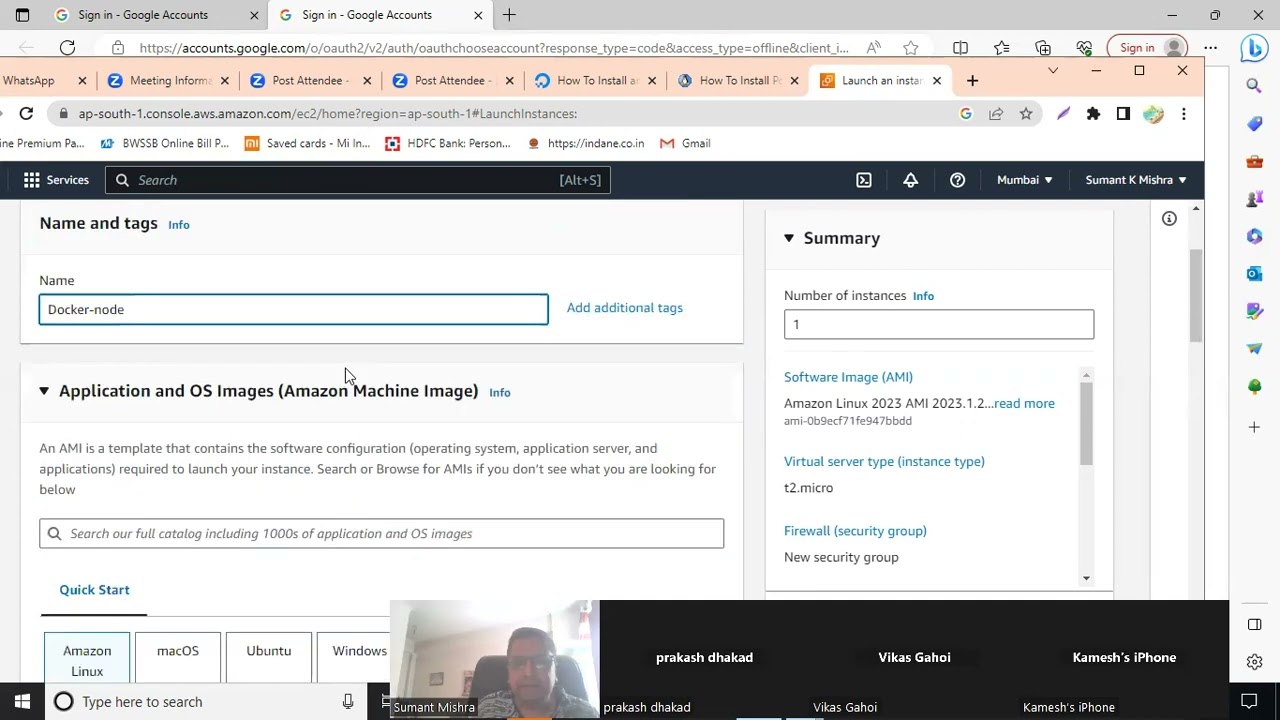1280x720 pixels.
Task: Click the info circle icon beside Summary
Action: pyautogui.click(x=1169, y=219)
